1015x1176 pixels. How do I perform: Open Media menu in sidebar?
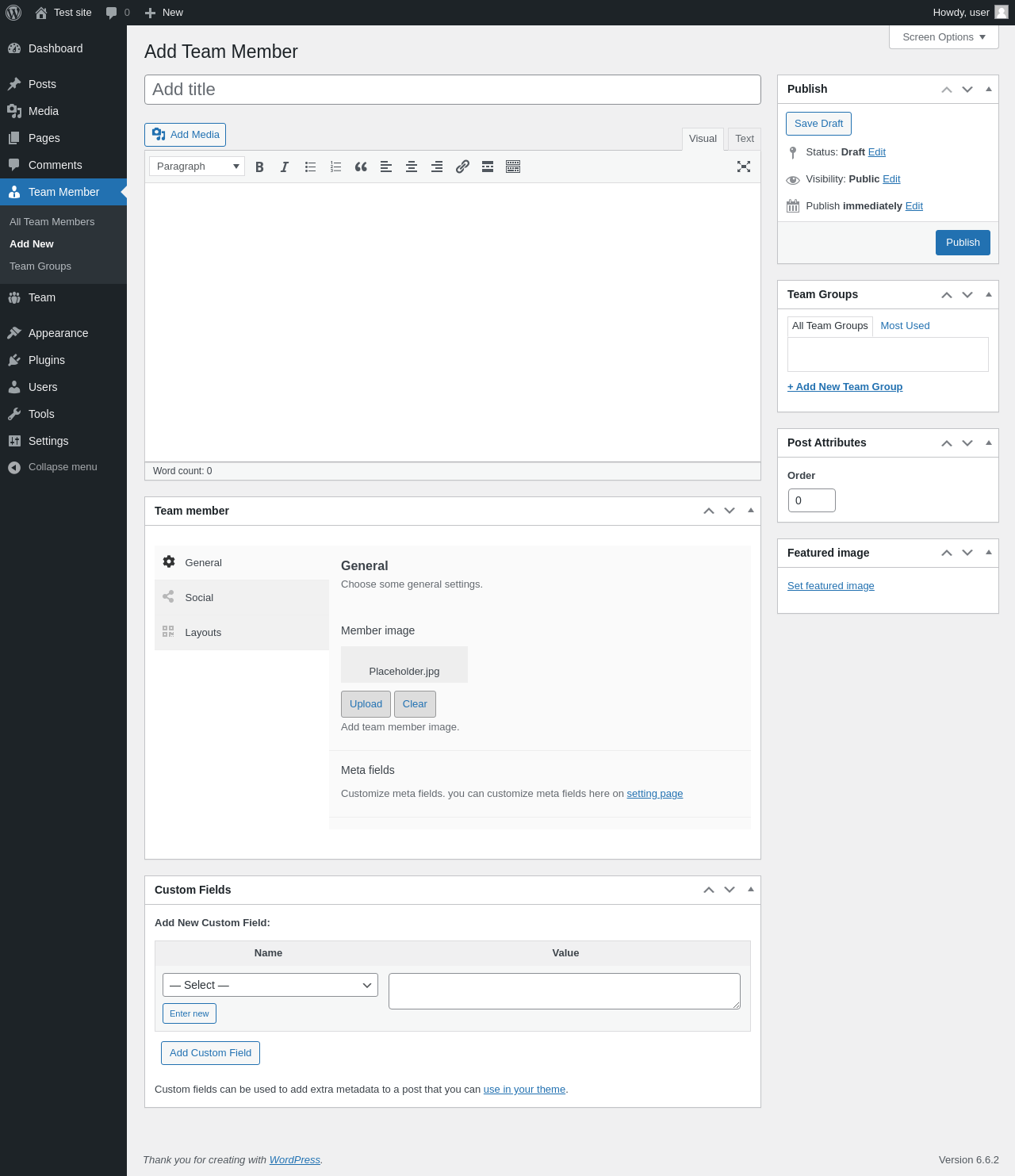click(63, 111)
